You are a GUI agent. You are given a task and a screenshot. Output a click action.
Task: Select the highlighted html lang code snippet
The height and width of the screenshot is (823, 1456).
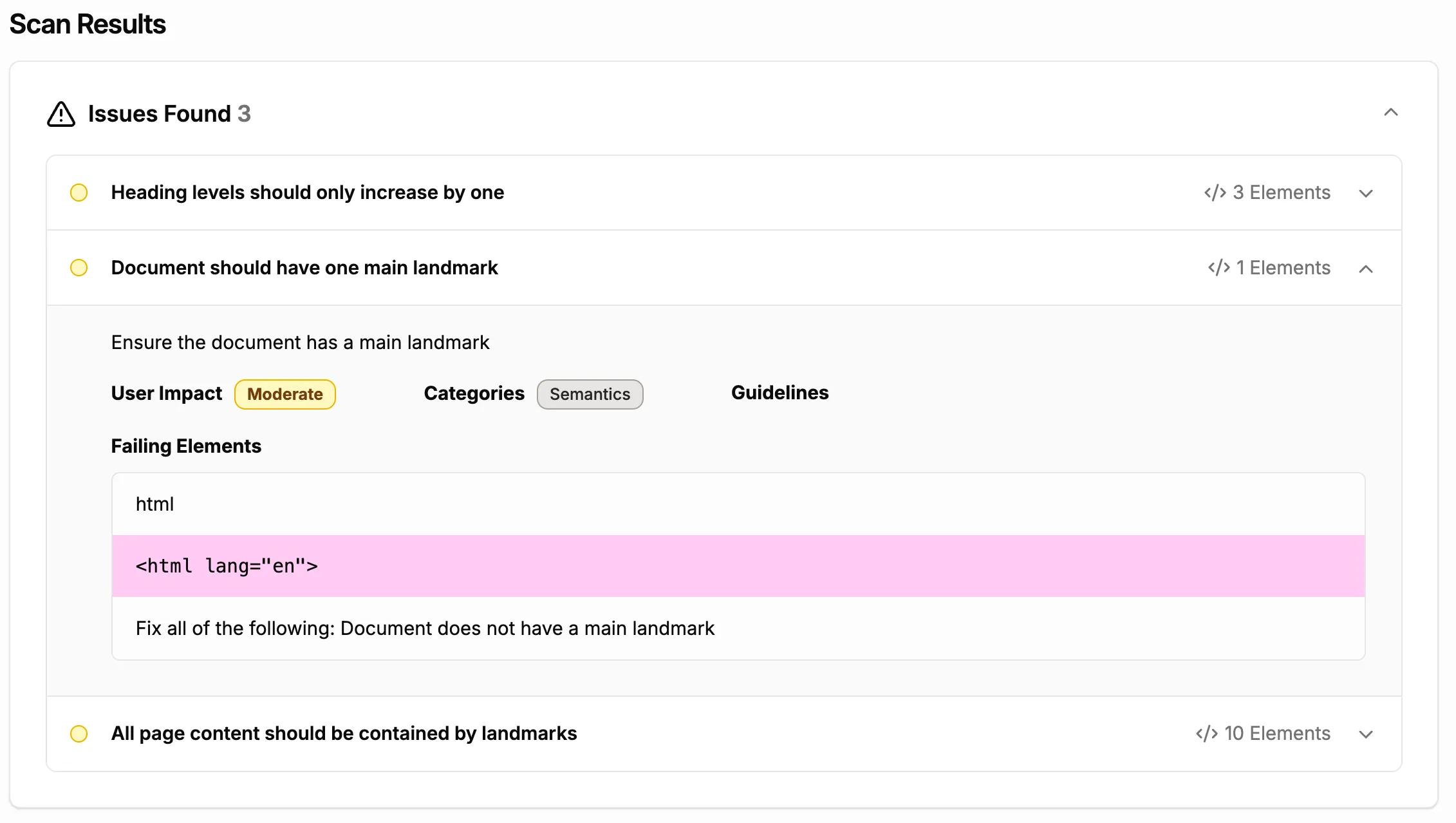[x=227, y=566]
